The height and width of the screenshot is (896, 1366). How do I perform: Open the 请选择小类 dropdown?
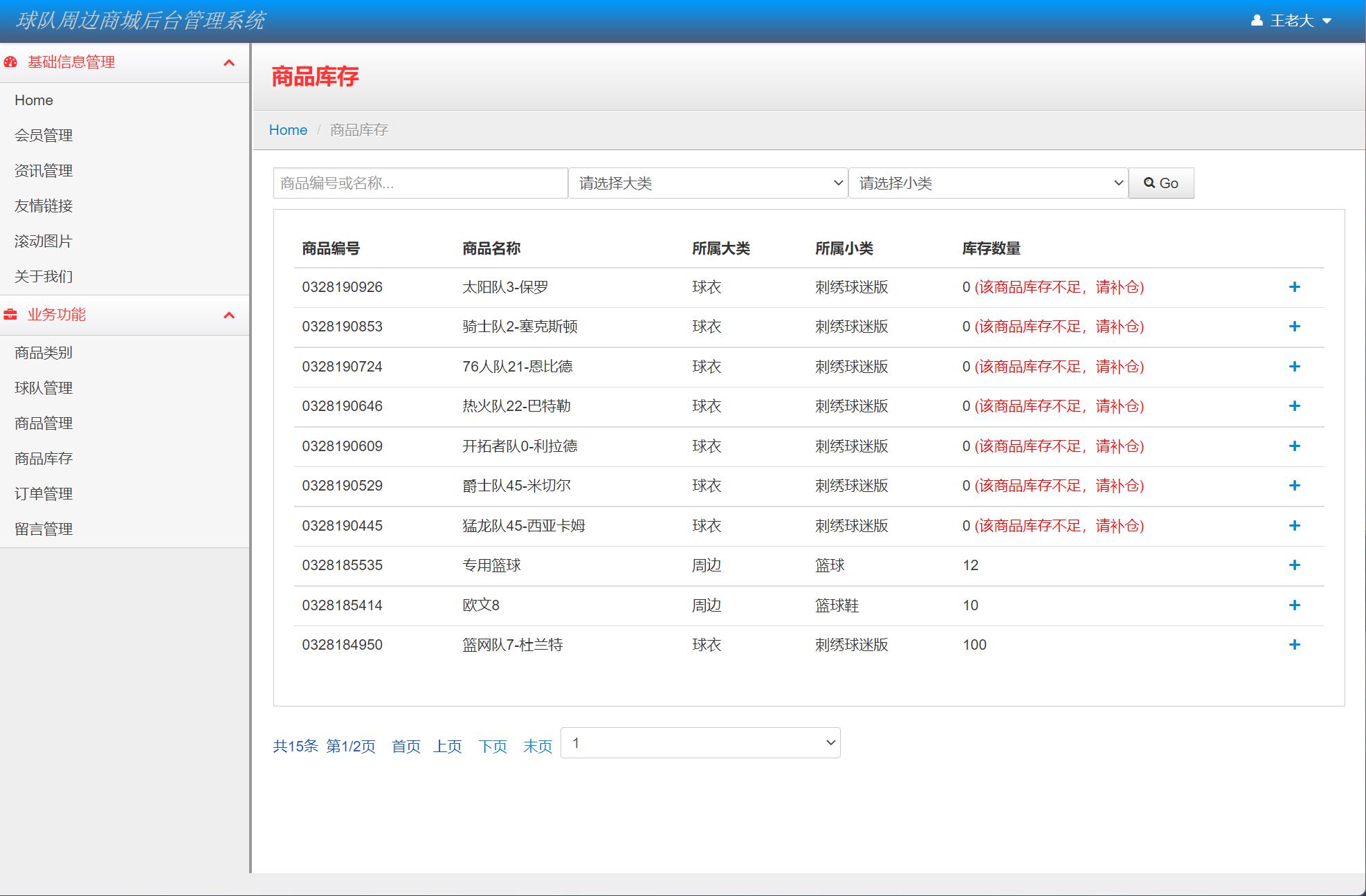pyautogui.click(x=988, y=183)
